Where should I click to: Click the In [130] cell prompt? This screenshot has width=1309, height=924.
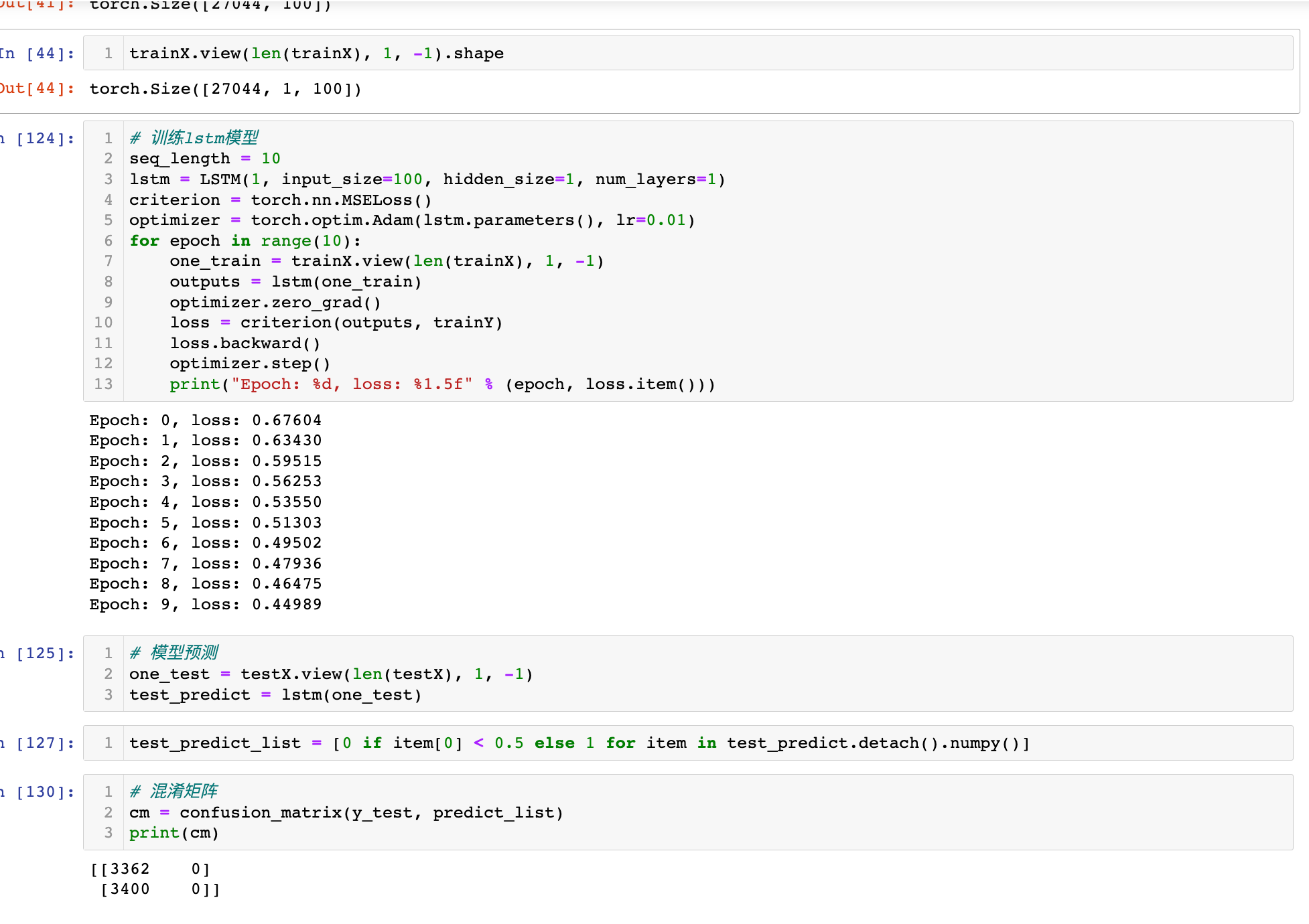point(39,792)
